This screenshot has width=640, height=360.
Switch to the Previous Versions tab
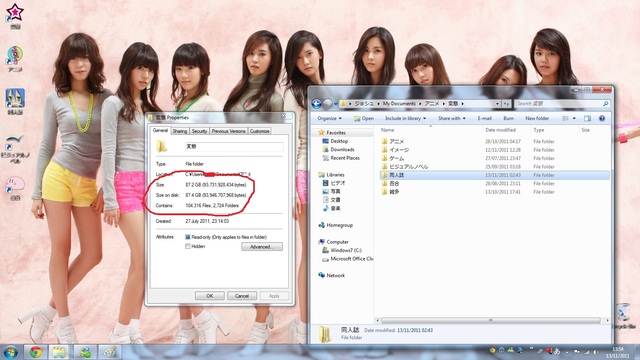[228, 131]
